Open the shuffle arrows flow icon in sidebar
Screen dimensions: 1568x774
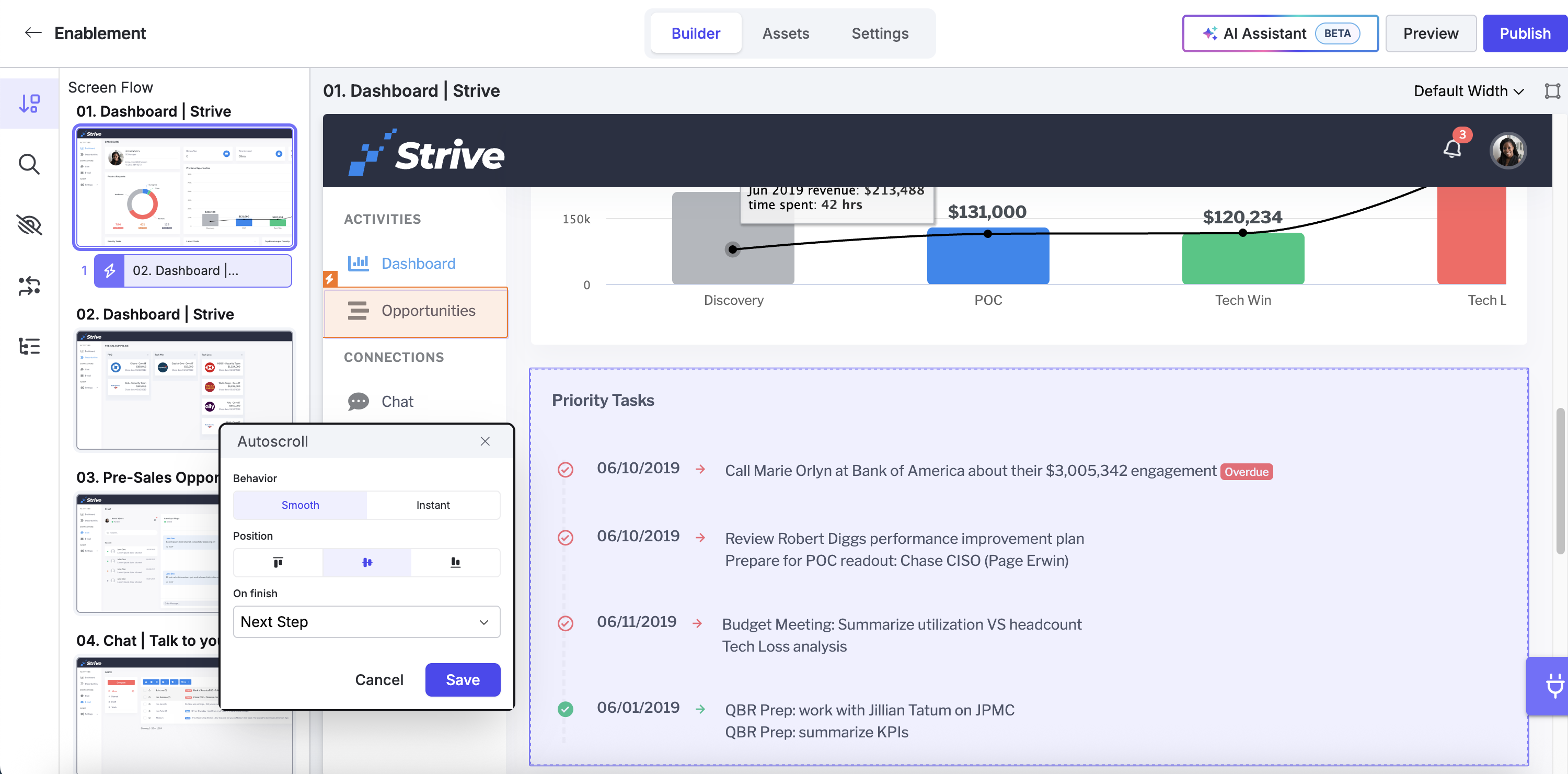[29, 286]
